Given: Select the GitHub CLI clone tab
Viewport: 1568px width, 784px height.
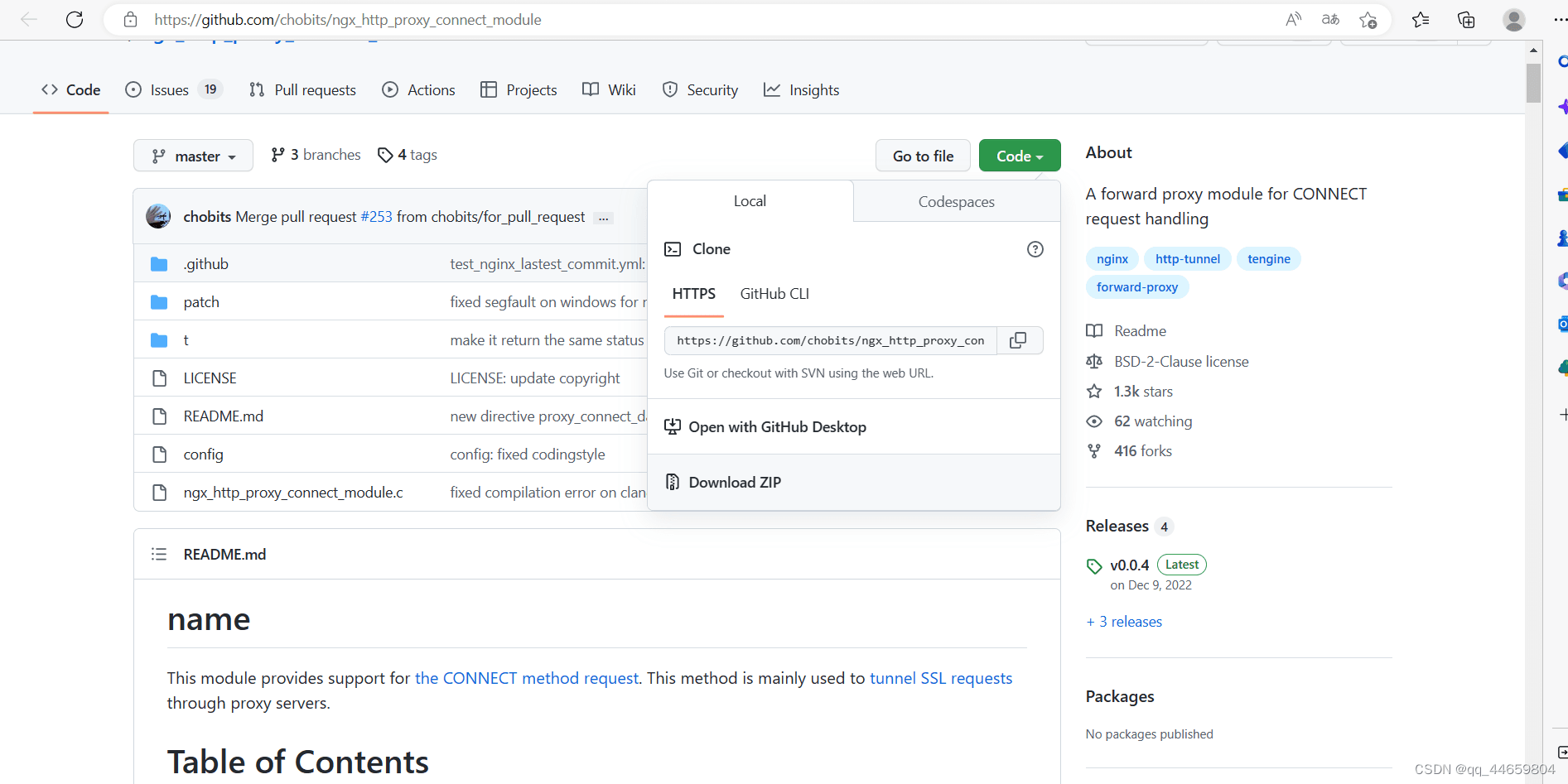Looking at the screenshot, I should point(774,294).
